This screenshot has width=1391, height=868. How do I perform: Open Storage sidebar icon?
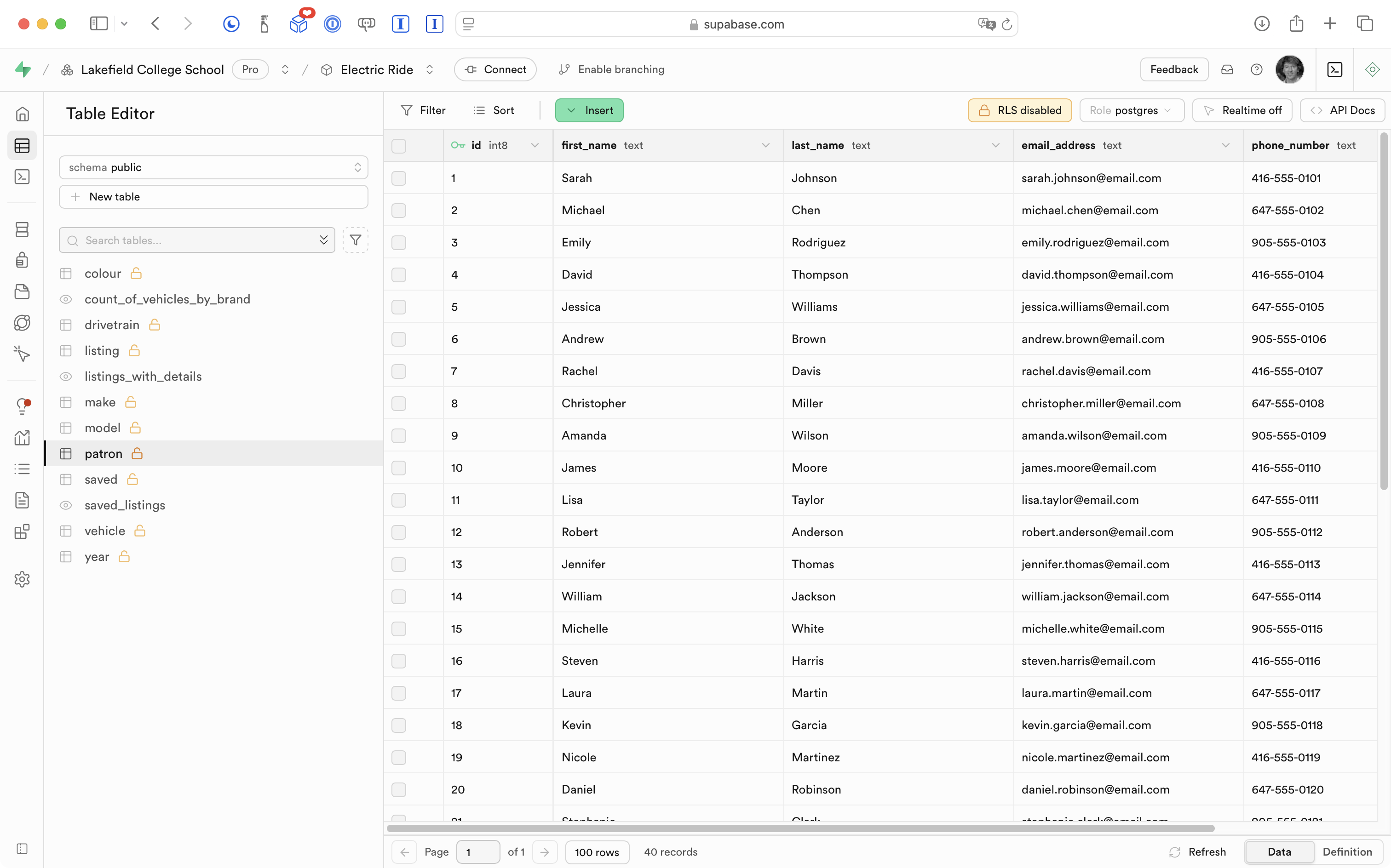pyautogui.click(x=22, y=291)
